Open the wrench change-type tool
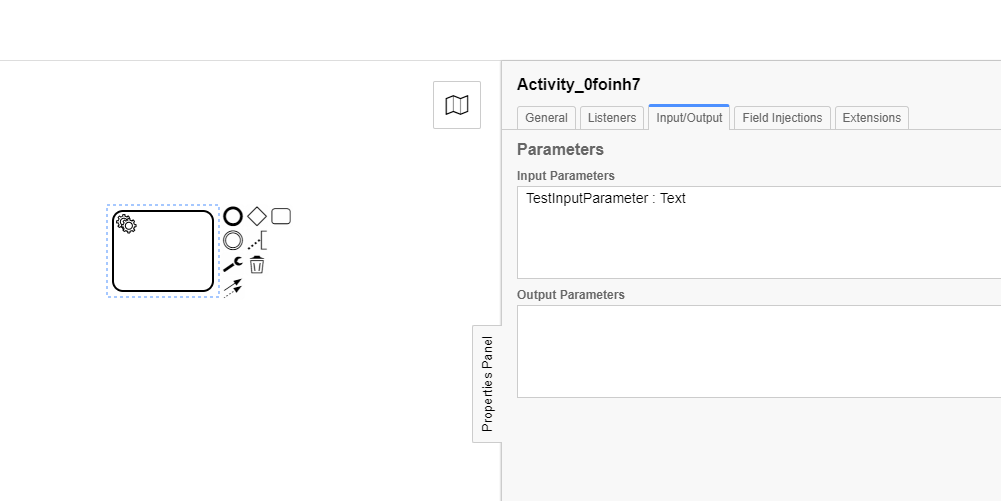This screenshot has width=1001, height=501. point(233,264)
